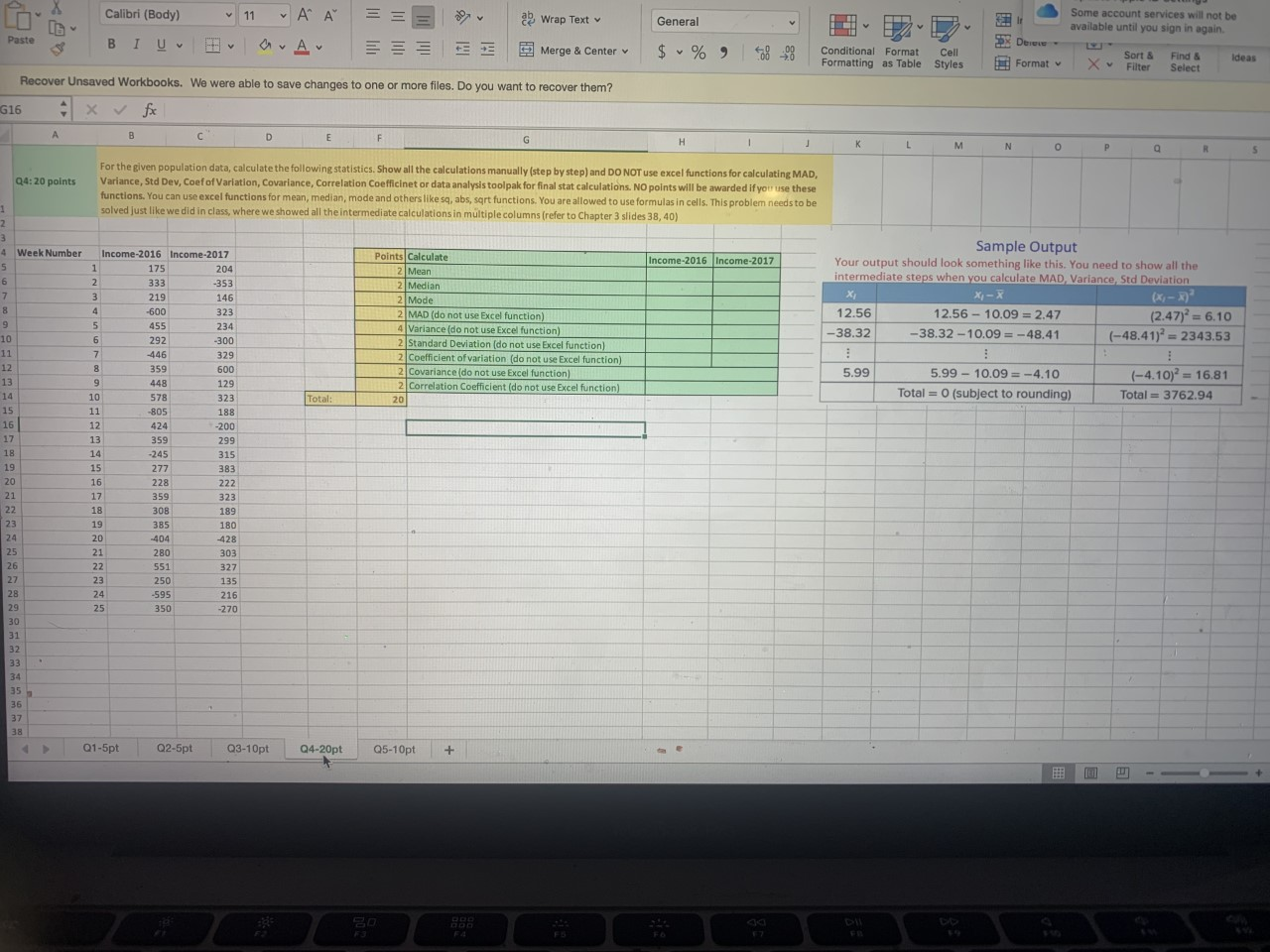
Task: Switch to the Q5-10pt sheet tab
Action: point(394,750)
